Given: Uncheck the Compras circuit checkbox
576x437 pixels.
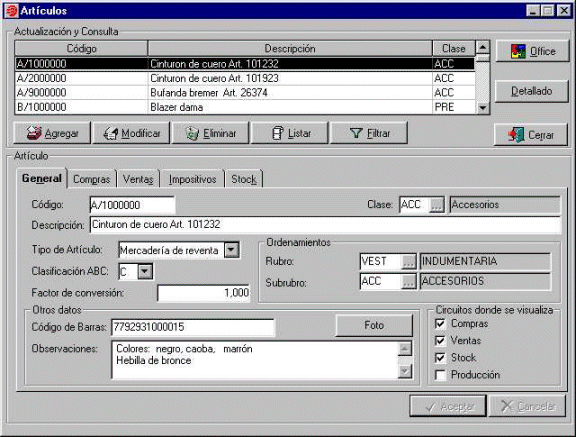Looking at the screenshot, I should (x=440, y=324).
